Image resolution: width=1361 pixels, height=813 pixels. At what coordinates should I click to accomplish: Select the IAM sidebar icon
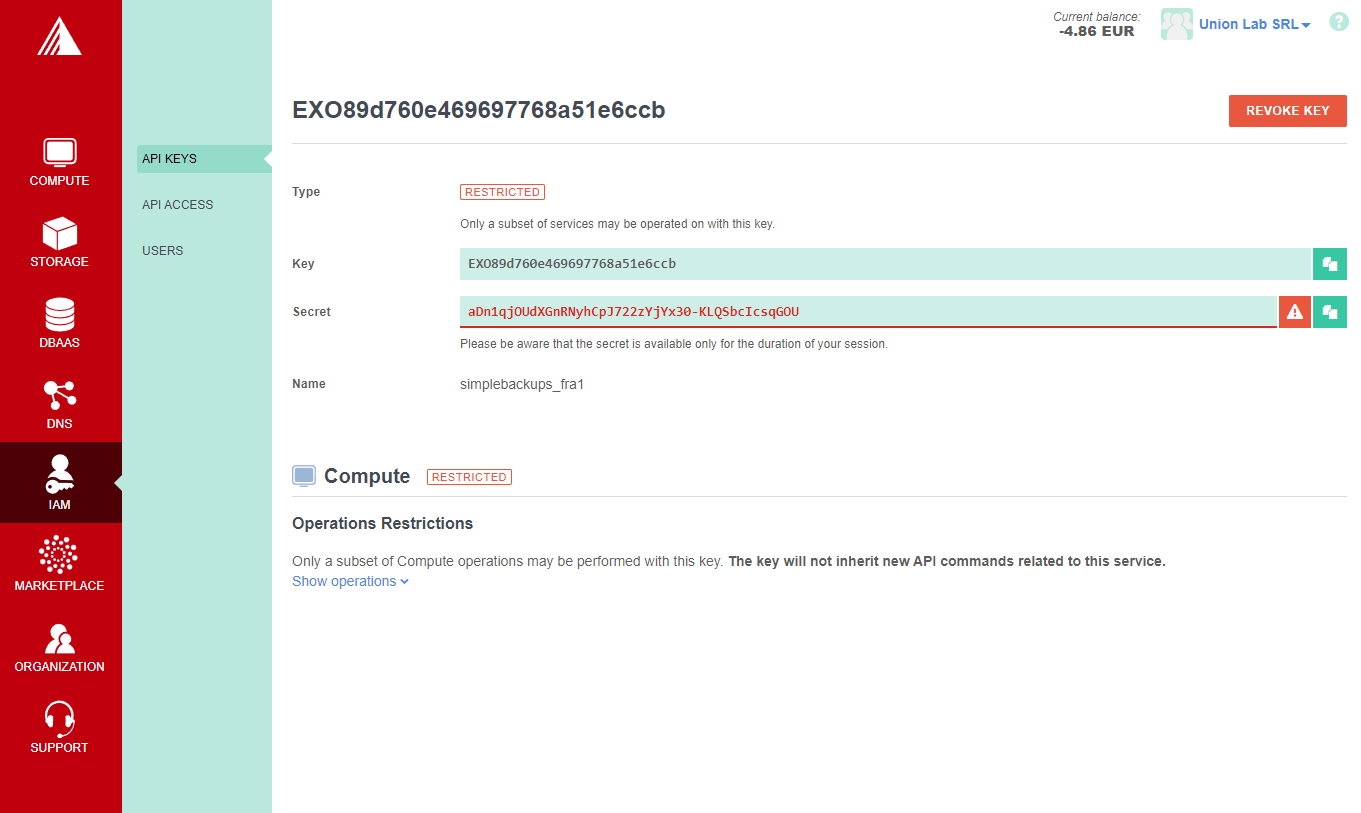pyautogui.click(x=59, y=483)
